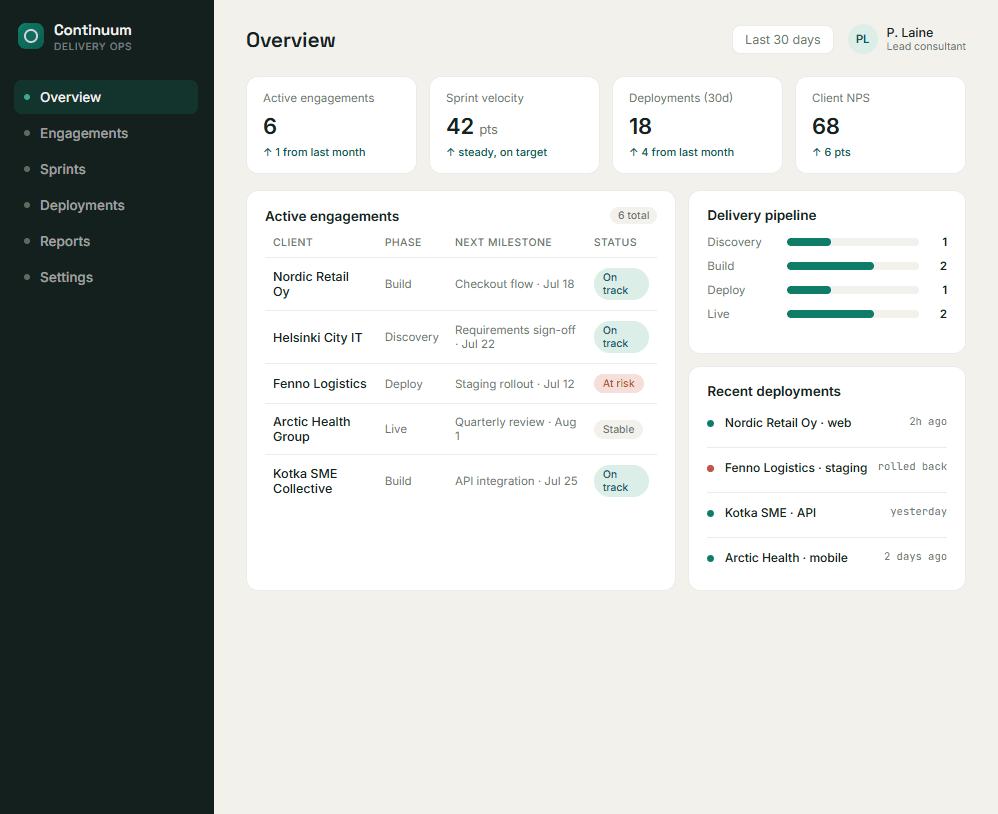Click Quarterly review · Aug 1 milestone
The width and height of the screenshot is (998, 814).
[516, 429]
